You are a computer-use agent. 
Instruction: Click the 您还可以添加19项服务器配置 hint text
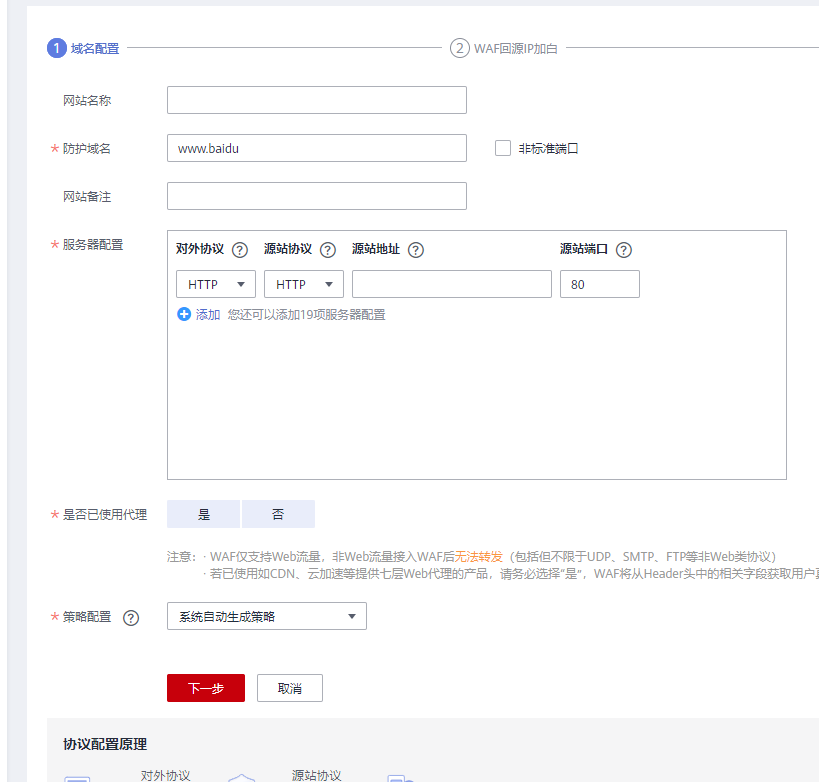click(x=307, y=314)
